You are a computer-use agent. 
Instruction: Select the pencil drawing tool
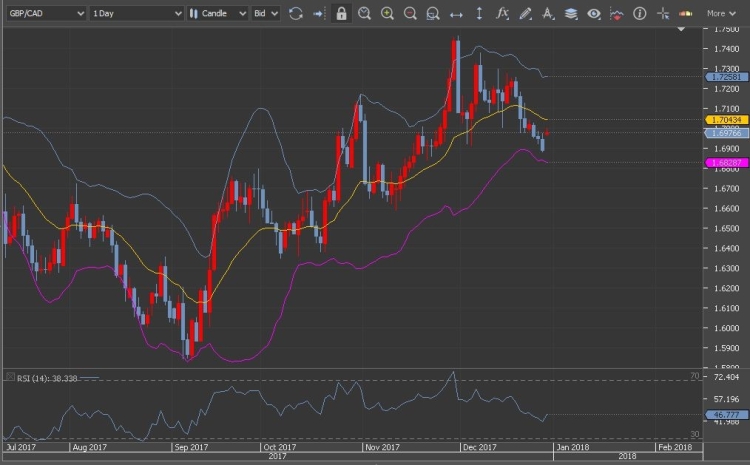tap(526, 13)
